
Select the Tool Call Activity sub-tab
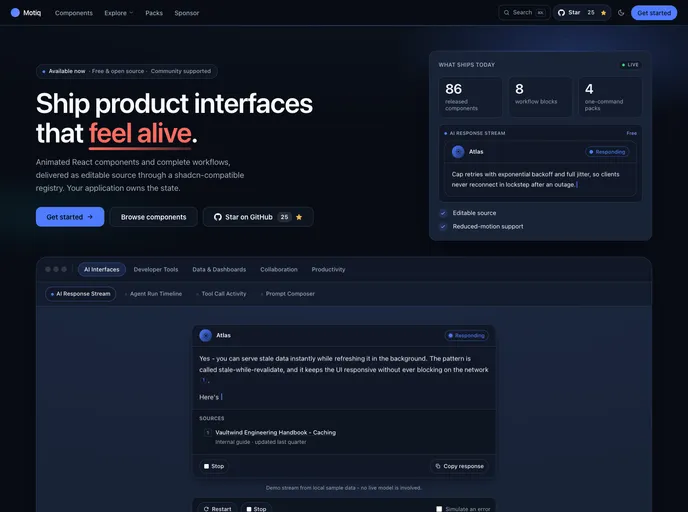(222, 294)
